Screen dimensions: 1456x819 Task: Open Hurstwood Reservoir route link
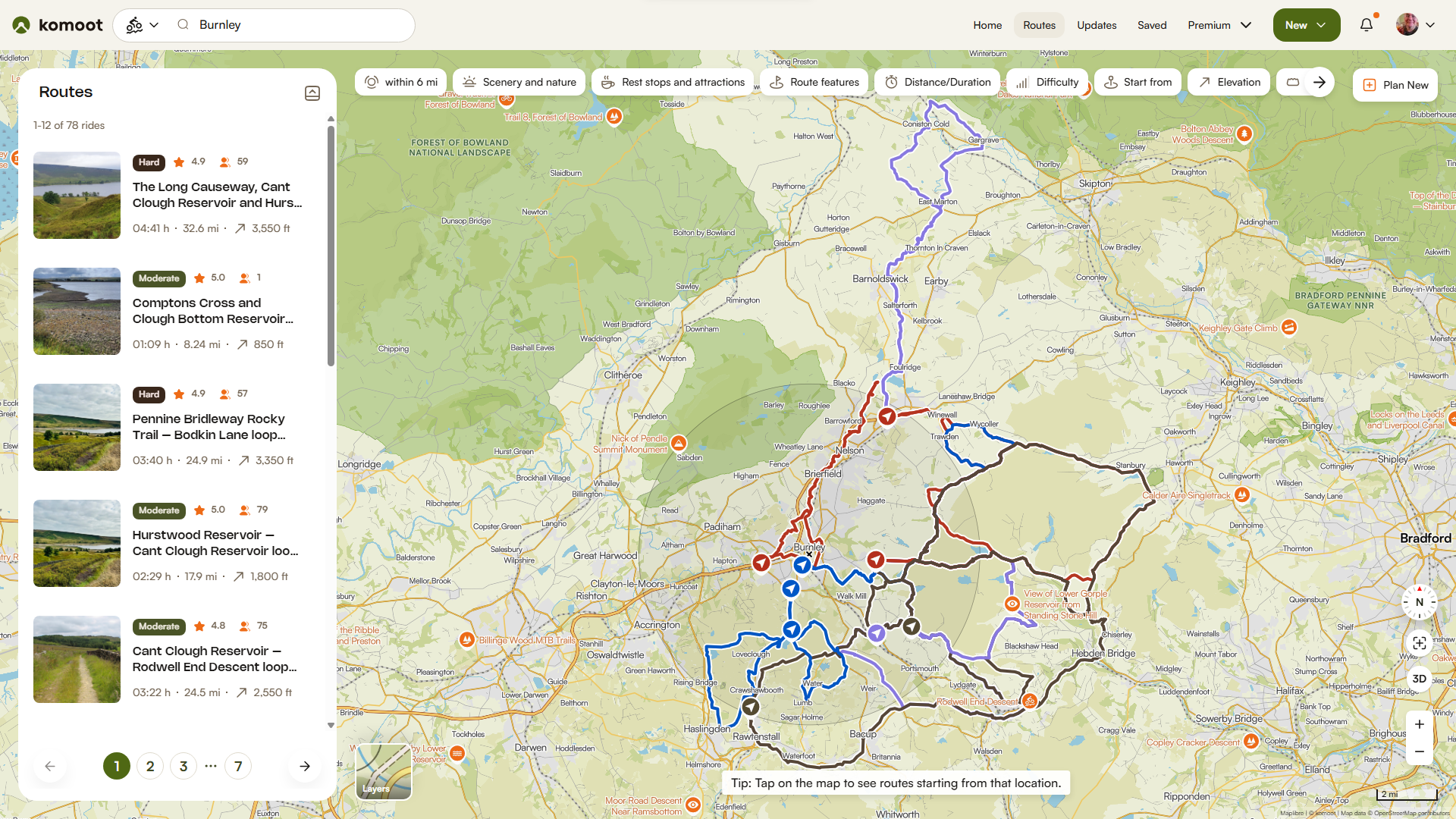click(215, 543)
